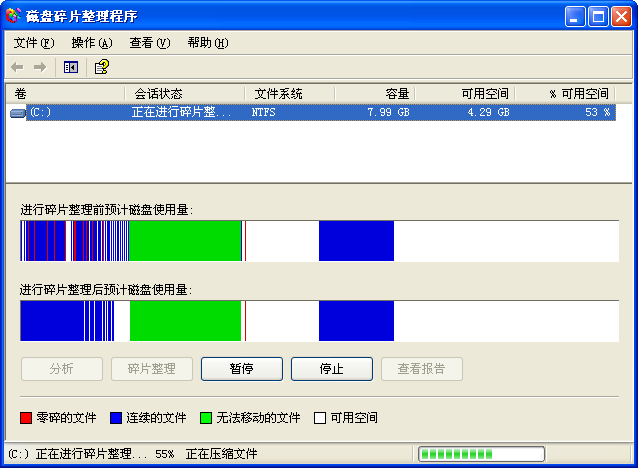Click the 53 % free space cell
This screenshot has height=468, width=638.
coord(598,112)
